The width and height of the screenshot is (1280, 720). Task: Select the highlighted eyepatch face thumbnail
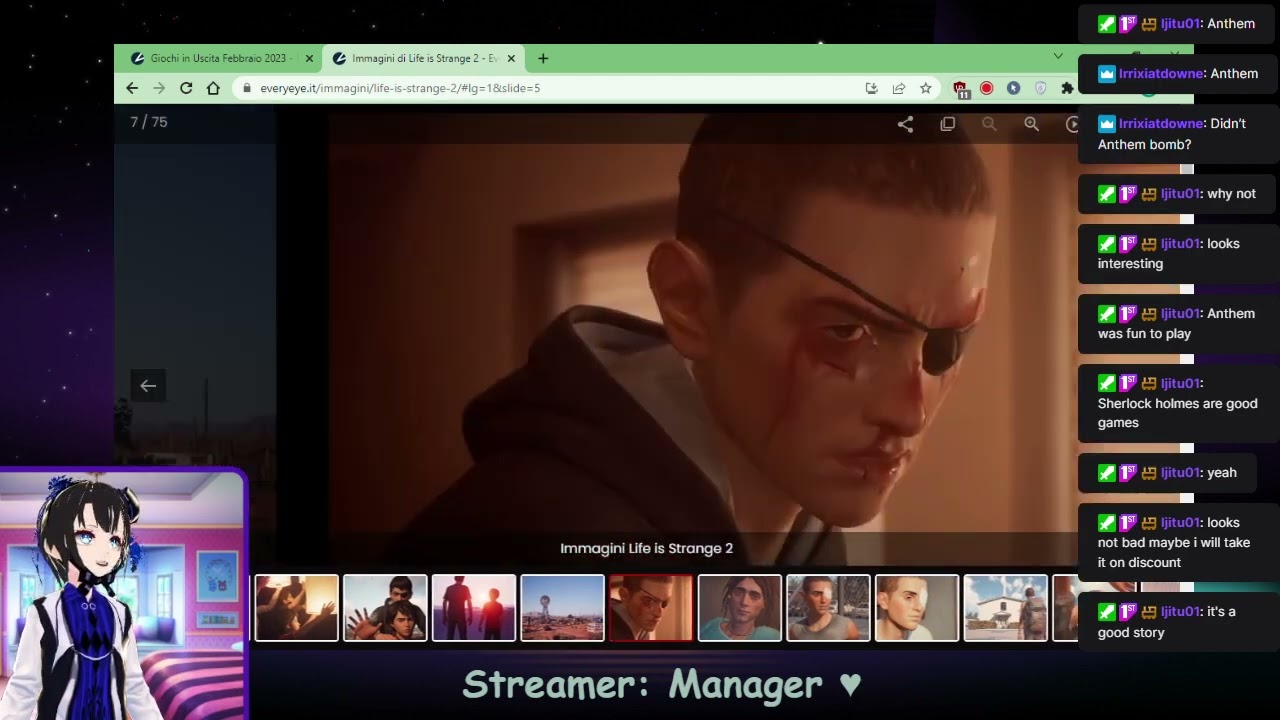click(x=651, y=607)
